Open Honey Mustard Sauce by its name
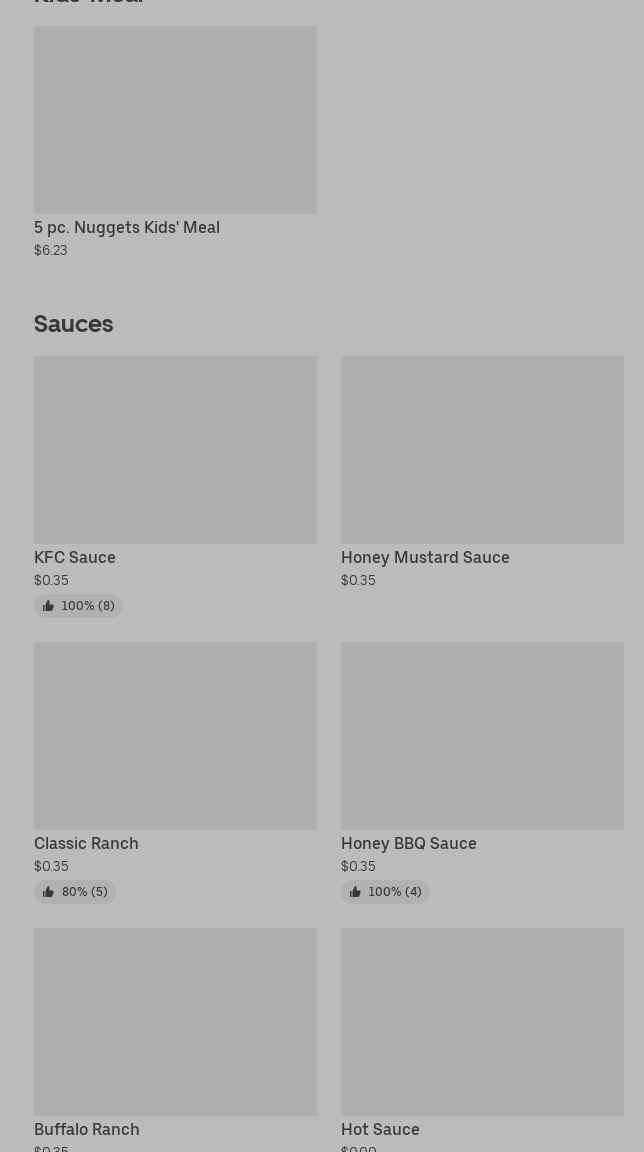Viewport: 644px width, 1152px height. [425, 558]
